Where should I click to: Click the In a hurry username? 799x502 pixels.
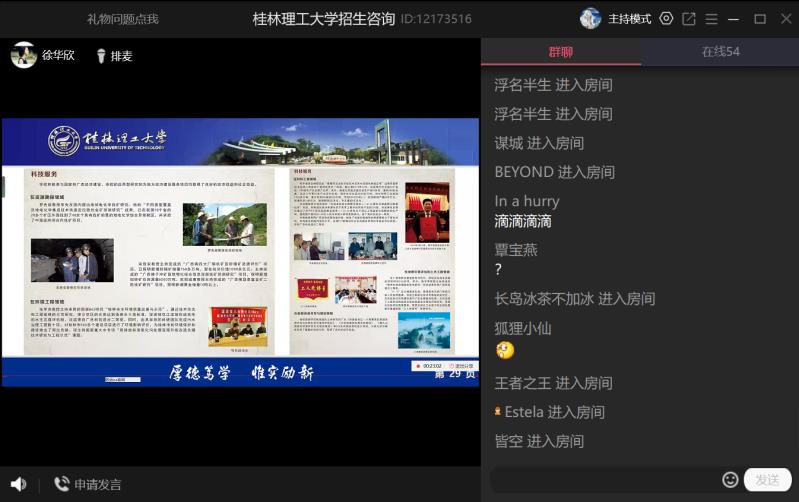click(x=527, y=201)
